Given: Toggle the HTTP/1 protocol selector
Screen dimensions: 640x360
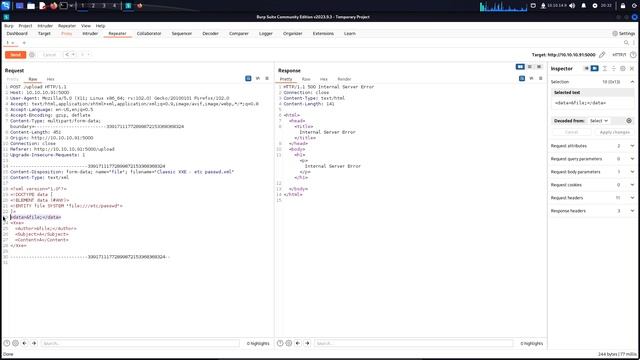Looking at the screenshot, I should tap(619, 55).
